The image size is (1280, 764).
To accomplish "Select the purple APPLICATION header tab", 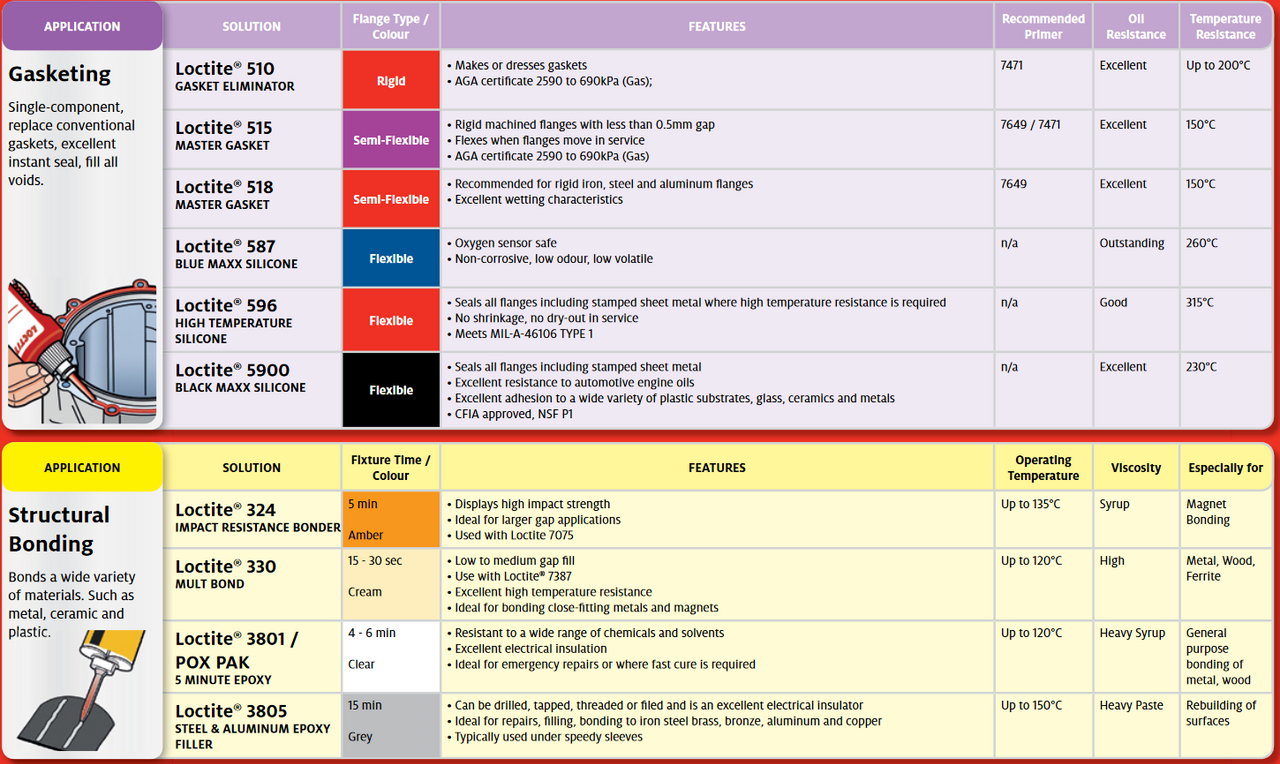I will [82, 27].
